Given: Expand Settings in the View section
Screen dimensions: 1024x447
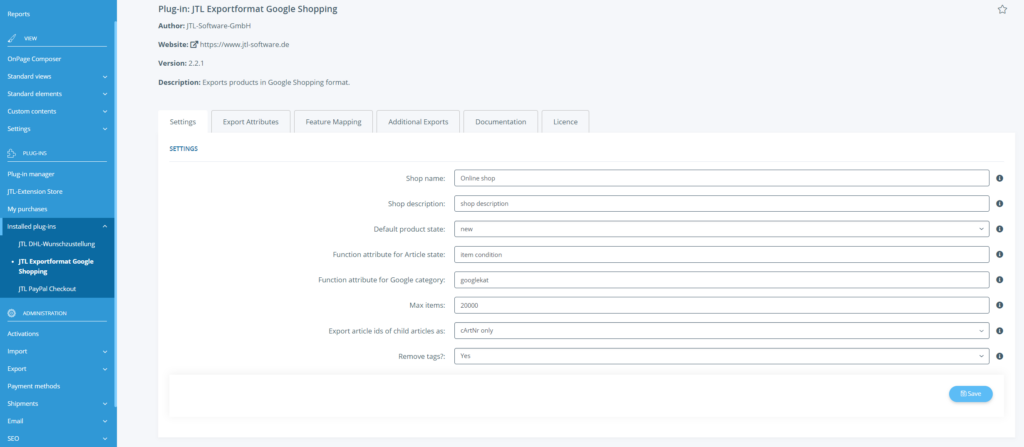Looking at the screenshot, I should (x=57, y=129).
